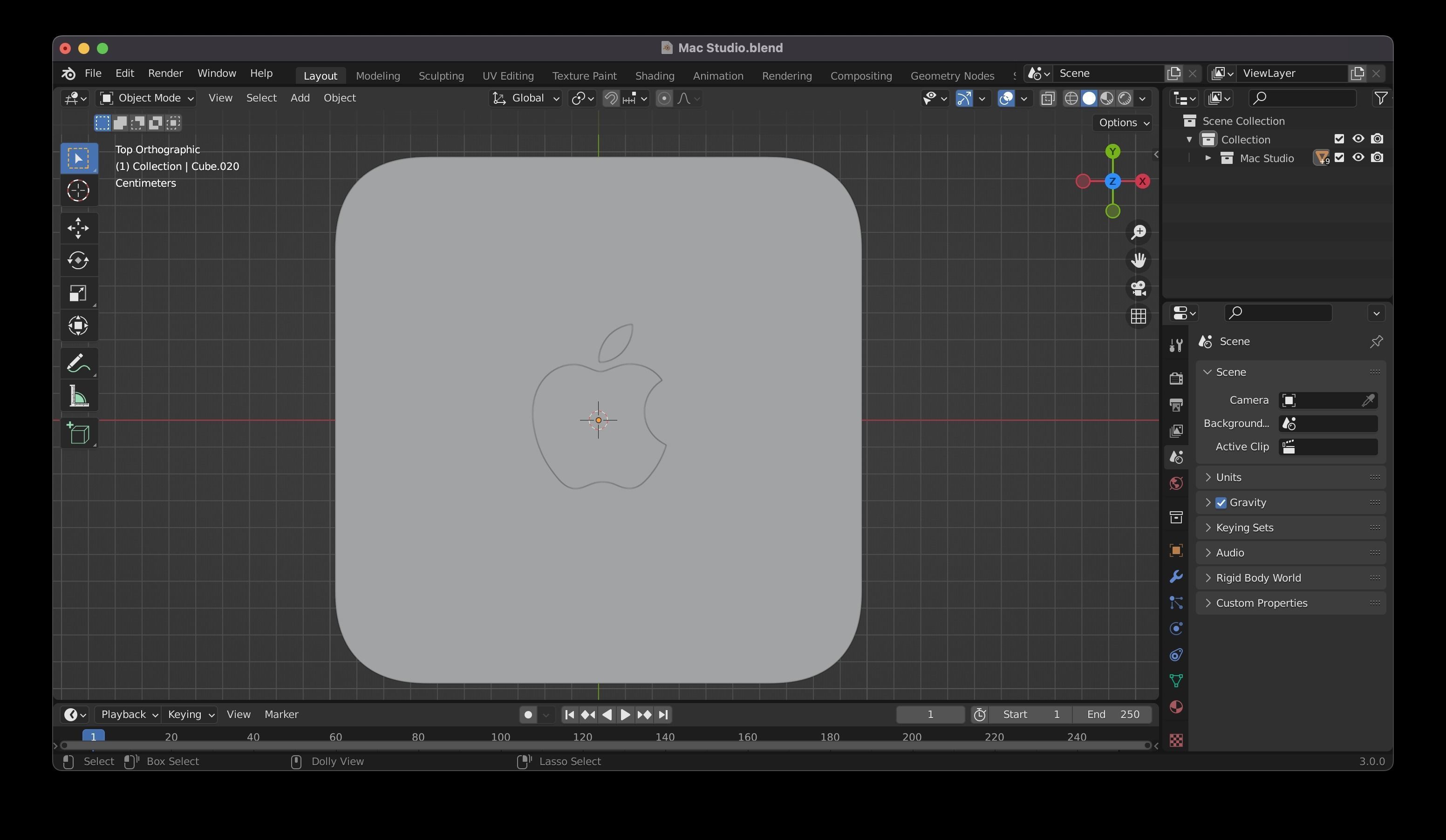Switch to the Geometry Nodes tab
Viewport: 1446px width, 840px height.
(x=952, y=76)
